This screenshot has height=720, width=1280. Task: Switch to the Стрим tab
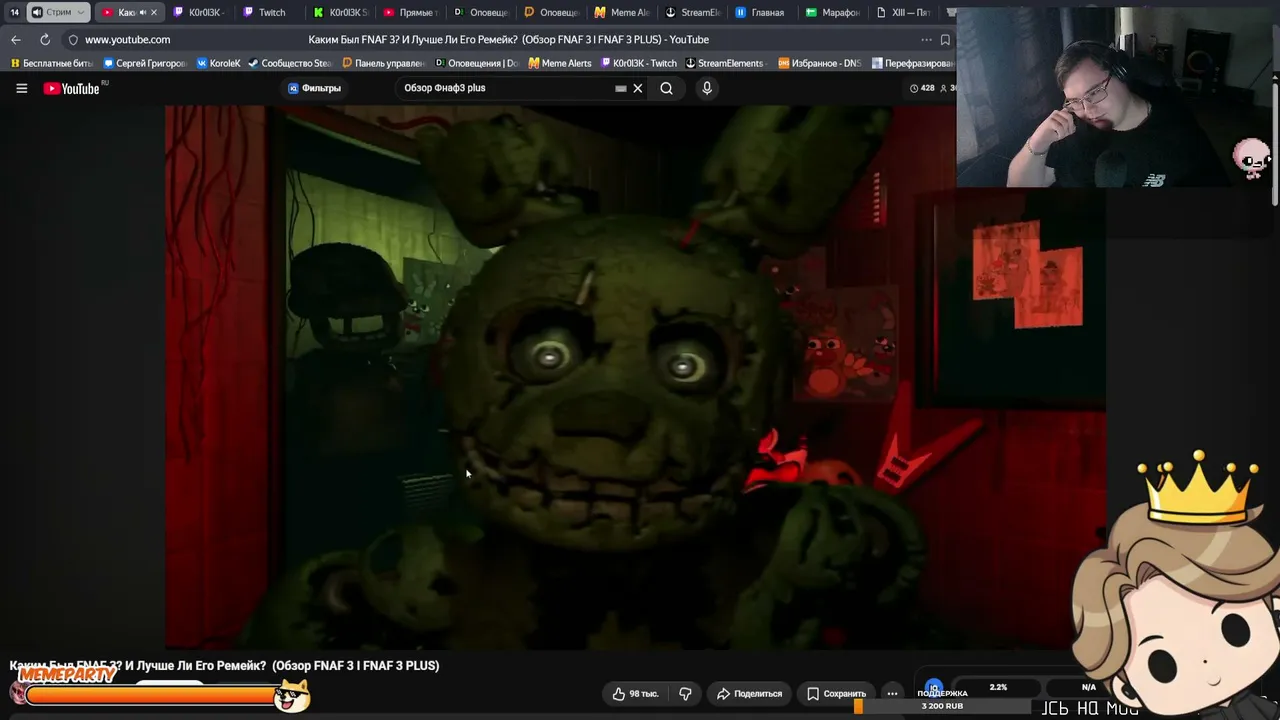click(58, 12)
